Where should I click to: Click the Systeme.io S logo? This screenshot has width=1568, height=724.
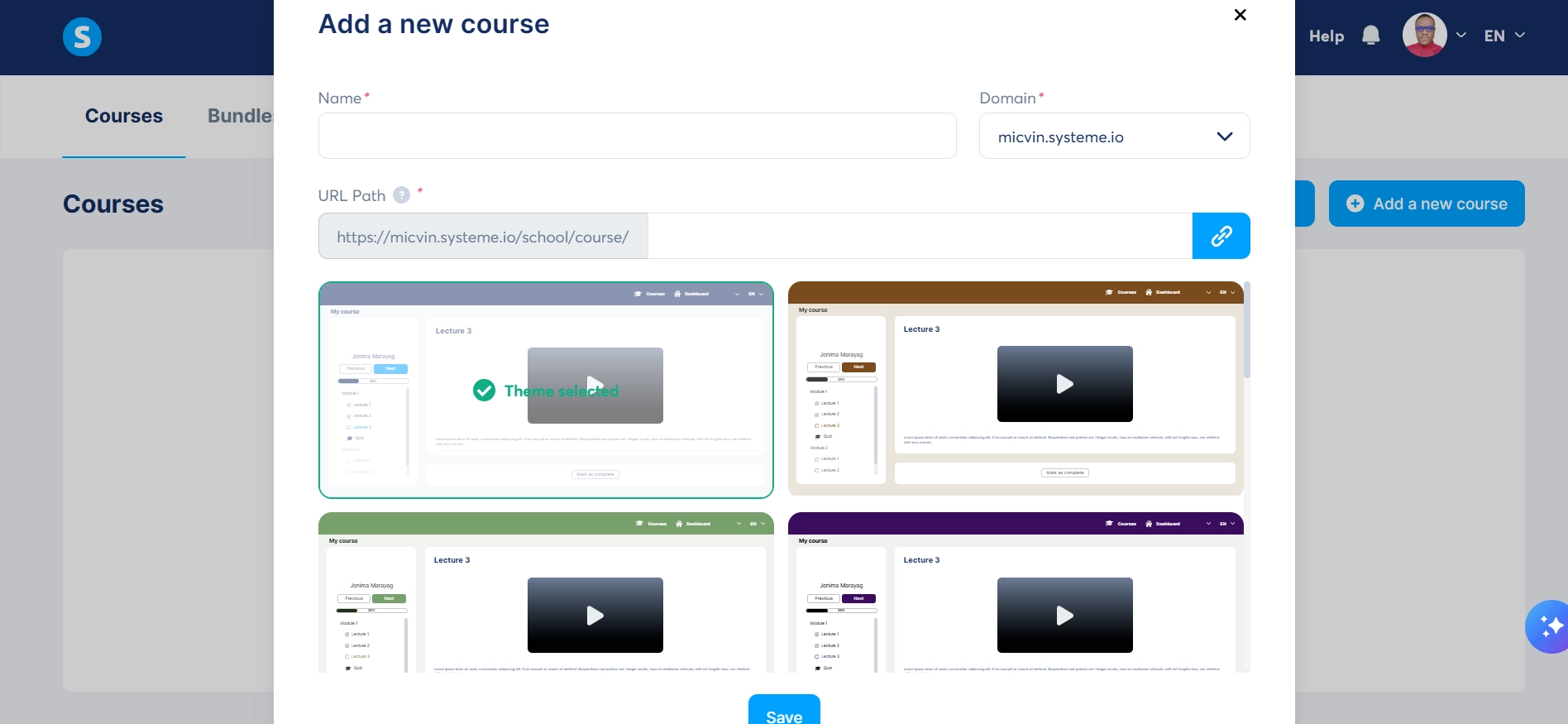tap(82, 37)
